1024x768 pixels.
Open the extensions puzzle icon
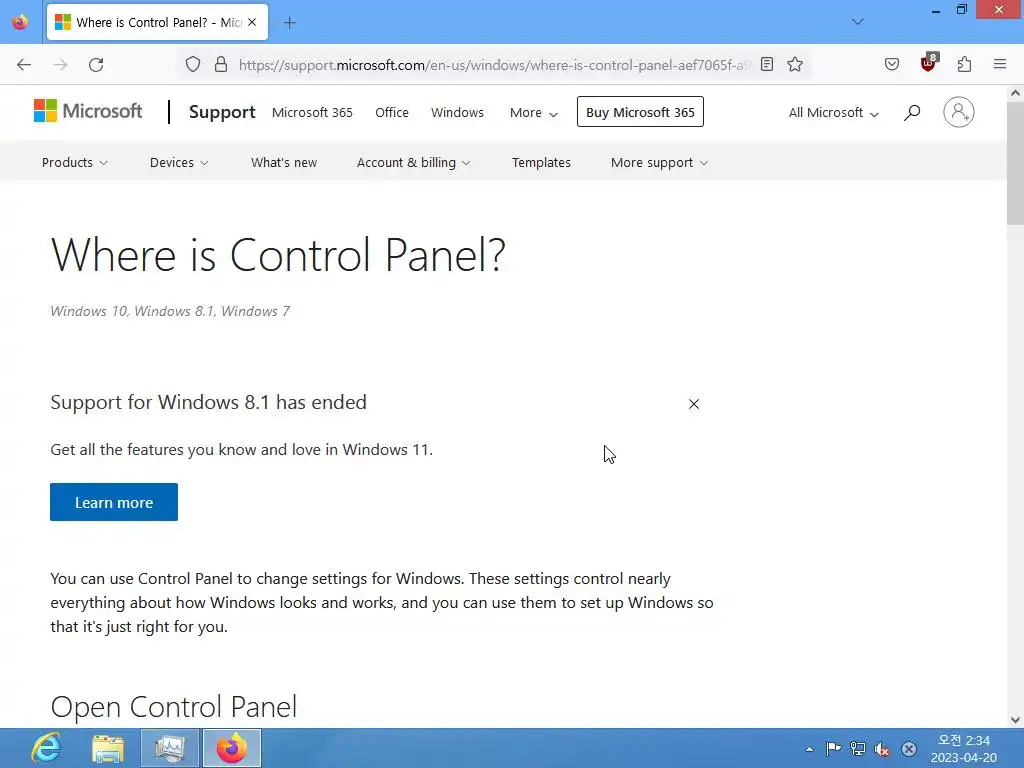pyautogui.click(x=964, y=65)
